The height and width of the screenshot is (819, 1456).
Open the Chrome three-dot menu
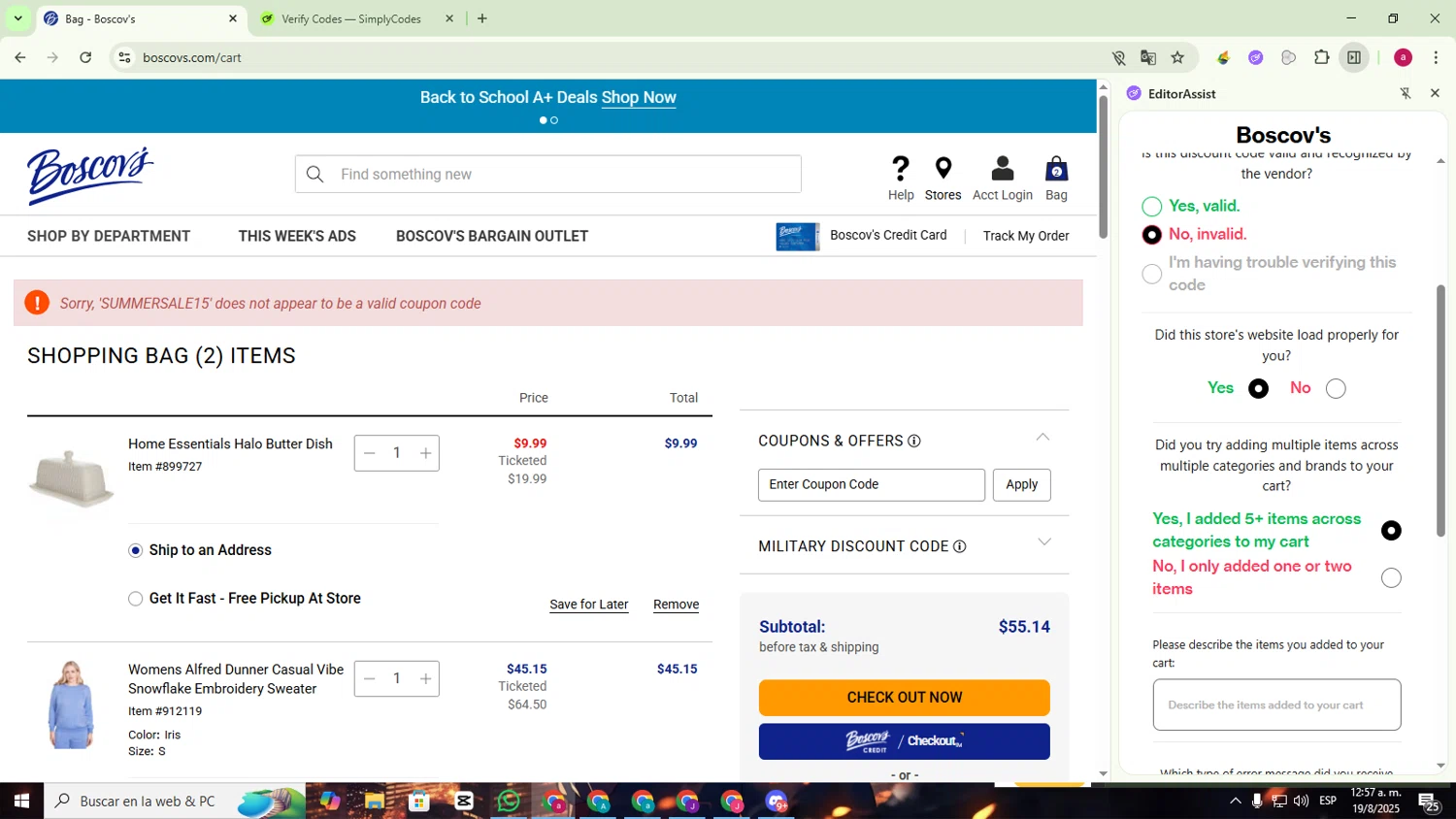[x=1436, y=57]
